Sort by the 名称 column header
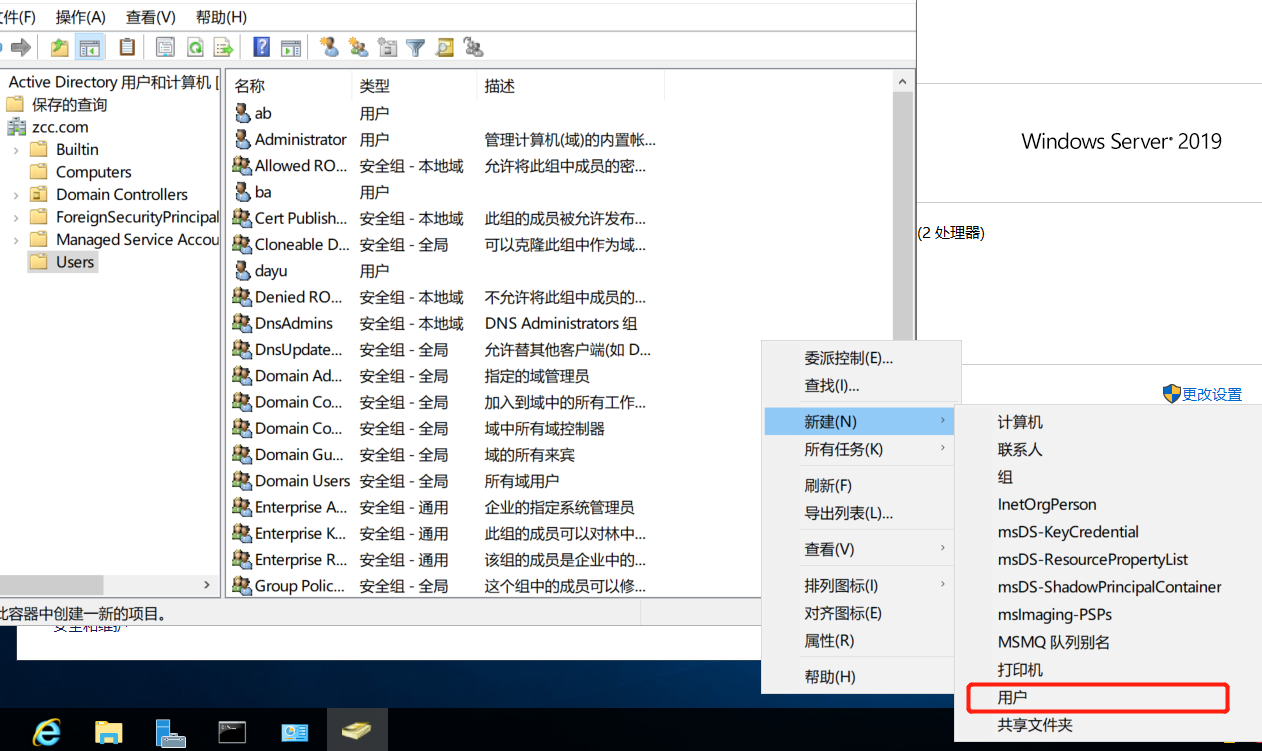 tap(289, 86)
